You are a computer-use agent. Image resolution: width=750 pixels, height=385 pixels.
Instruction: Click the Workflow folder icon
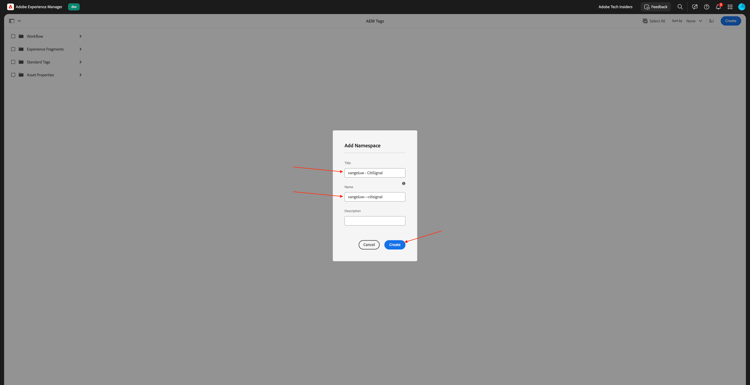[21, 36]
